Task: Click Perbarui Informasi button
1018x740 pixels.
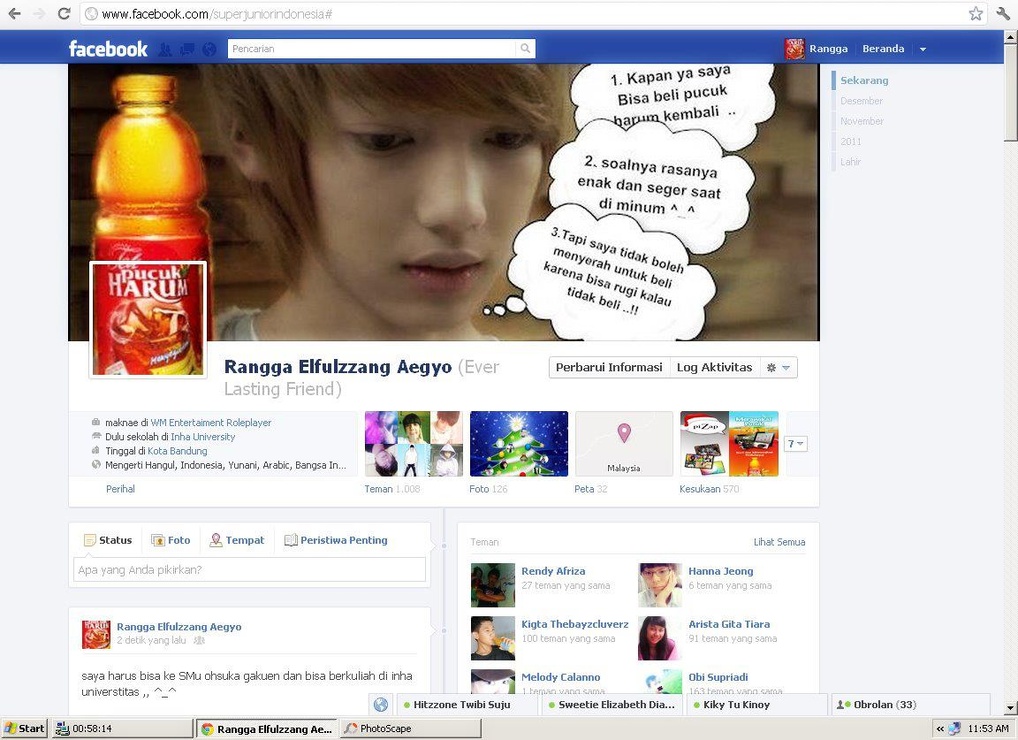Action: click(x=609, y=367)
